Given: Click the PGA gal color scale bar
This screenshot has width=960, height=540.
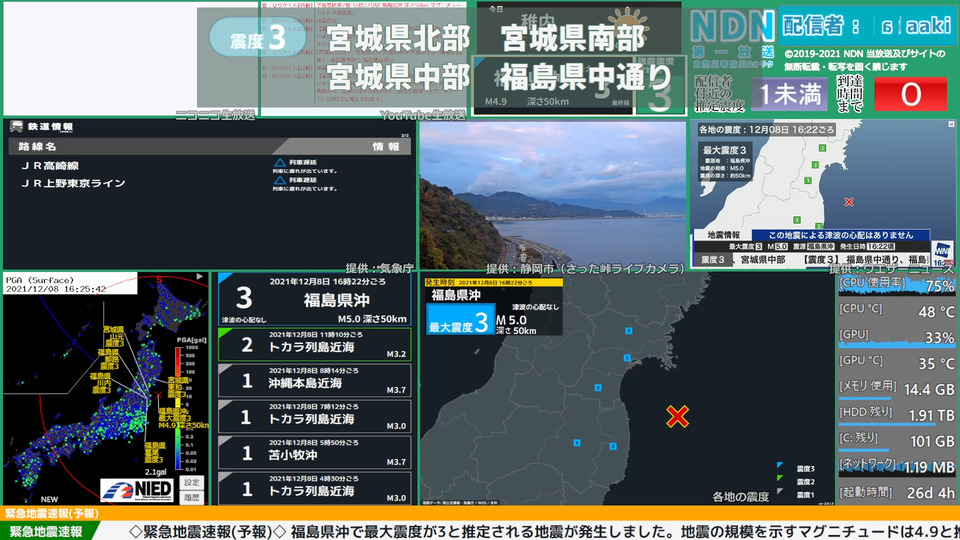Looking at the screenshot, I should (178, 408).
